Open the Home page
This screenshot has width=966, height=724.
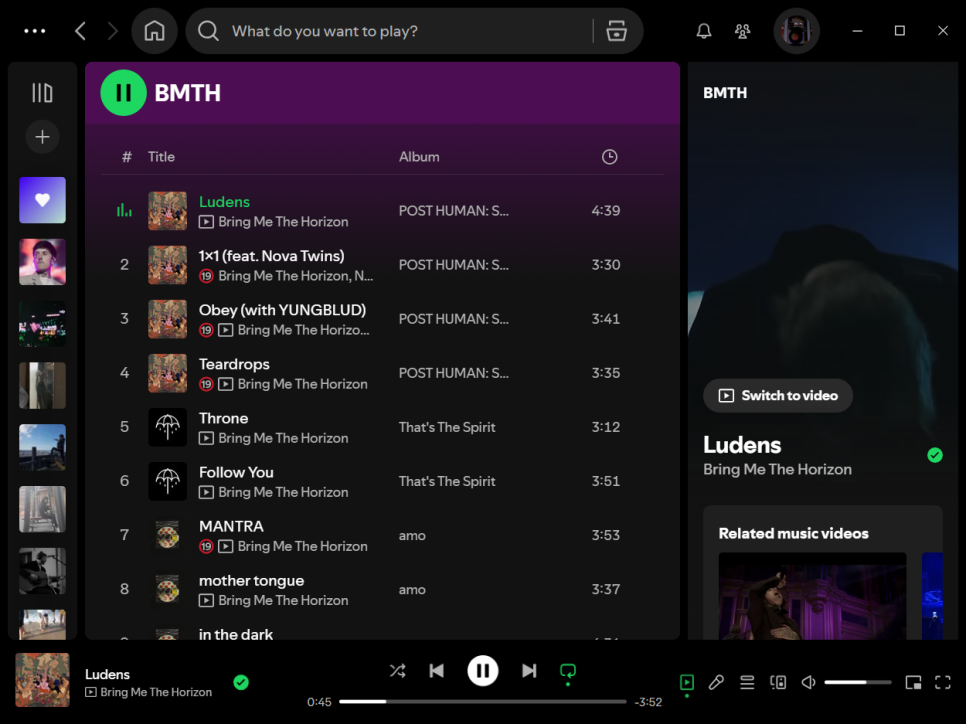[154, 31]
